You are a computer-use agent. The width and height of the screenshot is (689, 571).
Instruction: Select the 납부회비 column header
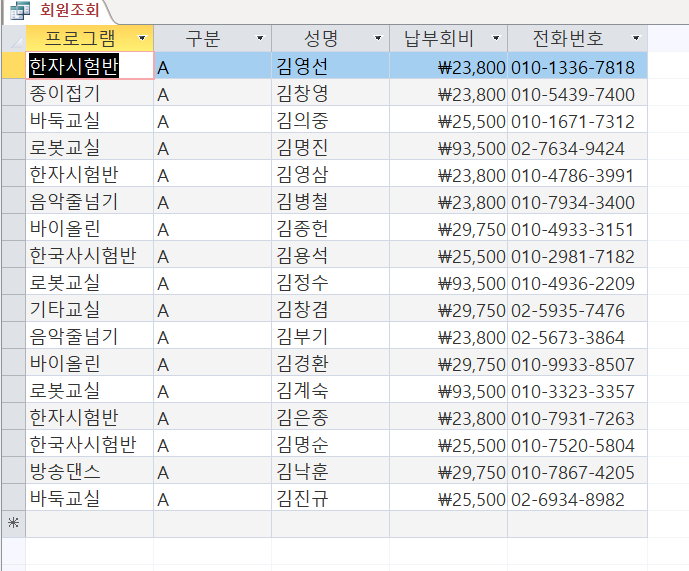[x=439, y=39]
